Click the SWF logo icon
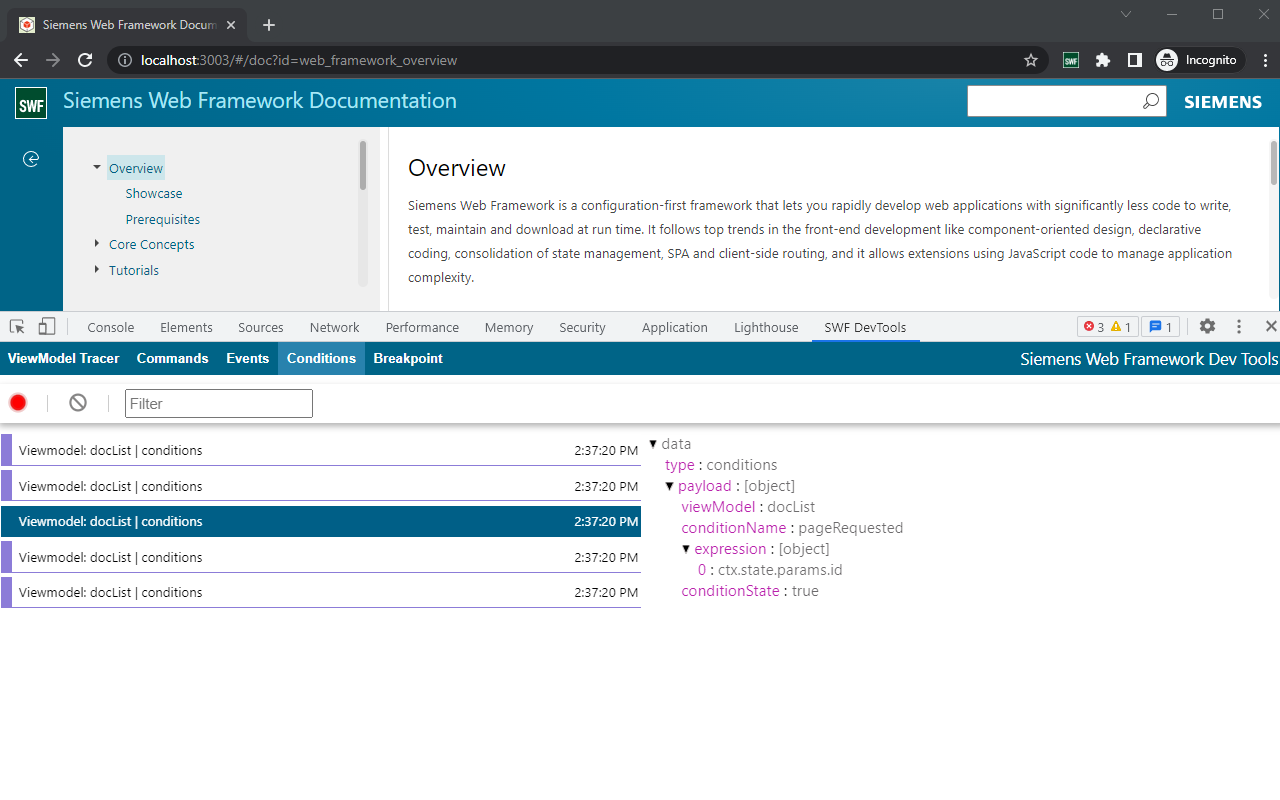1280x800 pixels. point(31,102)
